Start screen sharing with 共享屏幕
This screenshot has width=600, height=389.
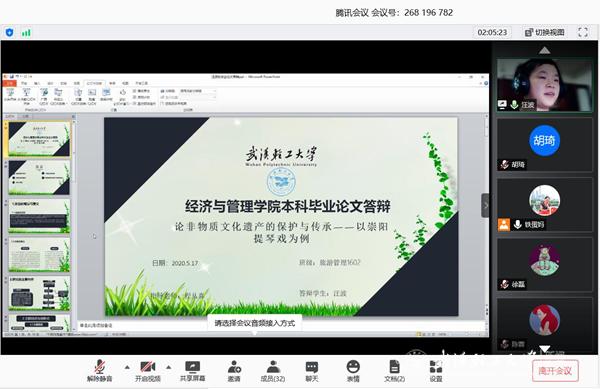click(x=192, y=371)
